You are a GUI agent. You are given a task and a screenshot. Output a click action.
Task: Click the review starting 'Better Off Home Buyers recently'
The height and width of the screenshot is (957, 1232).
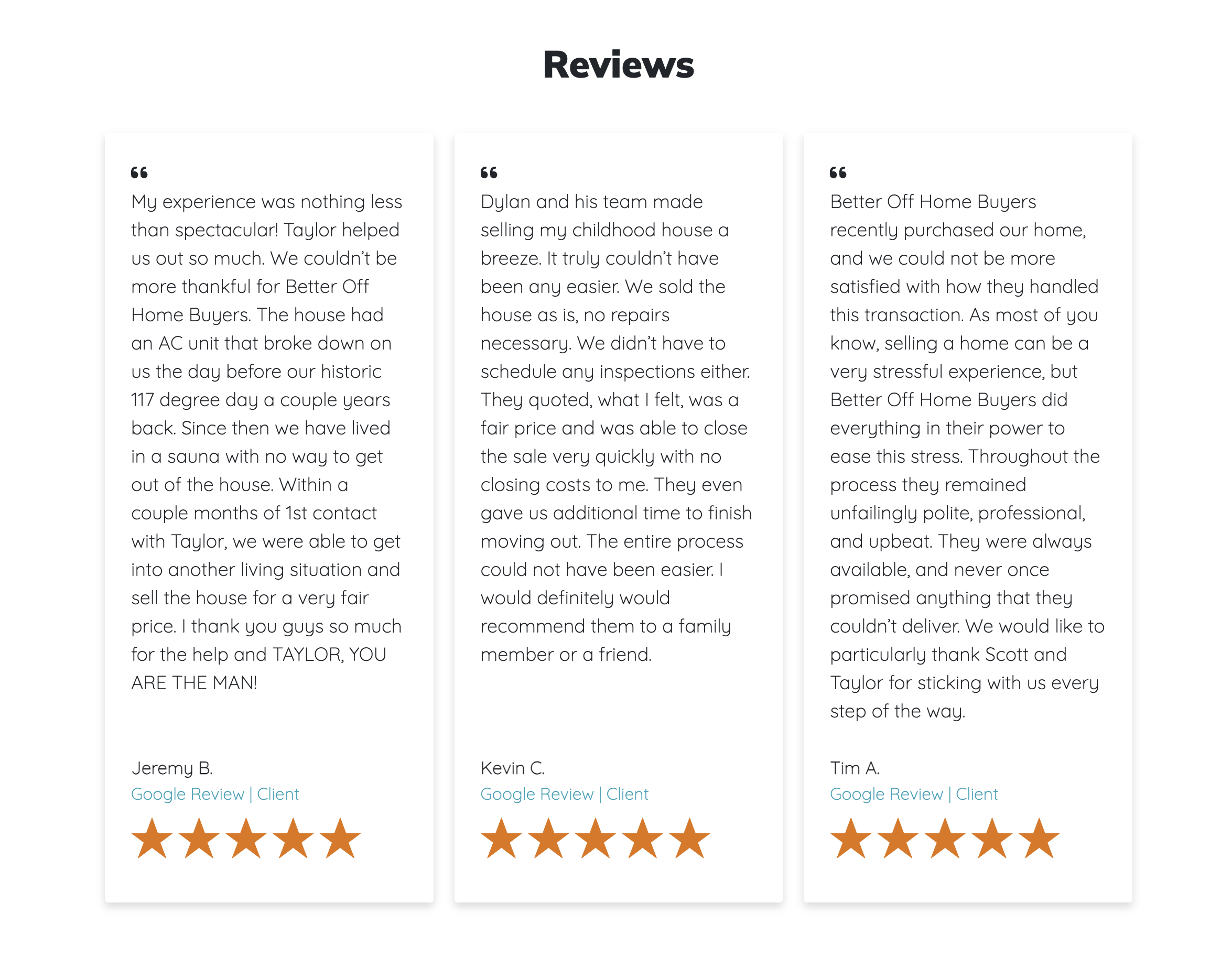tap(967, 456)
